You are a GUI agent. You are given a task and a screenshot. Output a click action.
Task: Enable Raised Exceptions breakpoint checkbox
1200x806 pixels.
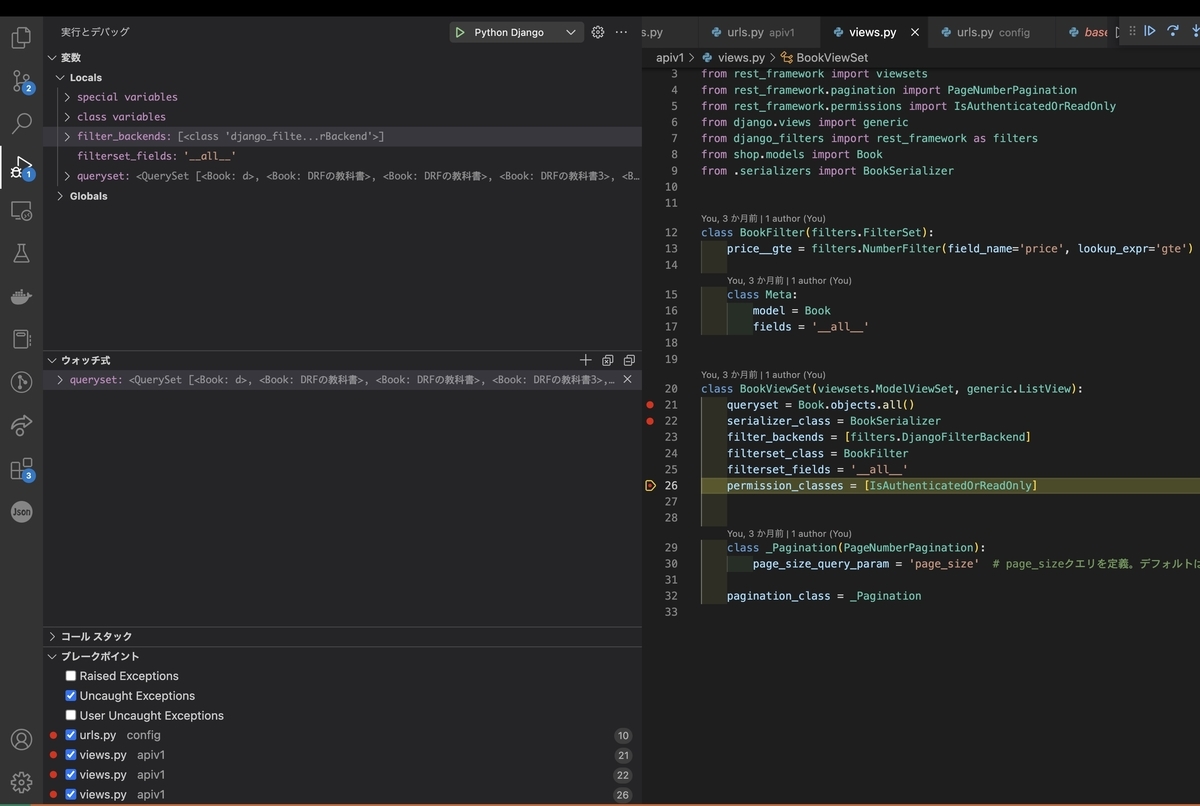71,676
